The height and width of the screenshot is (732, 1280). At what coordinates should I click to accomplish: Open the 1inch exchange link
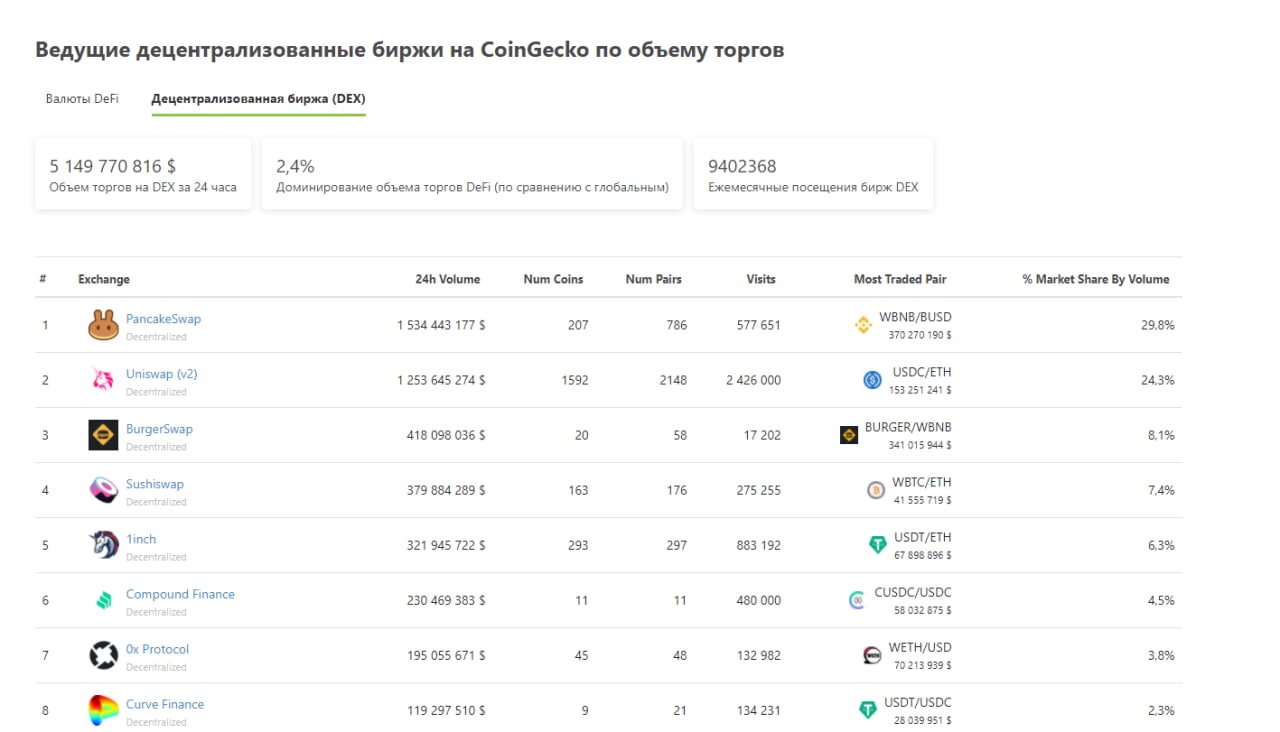[x=141, y=539]
